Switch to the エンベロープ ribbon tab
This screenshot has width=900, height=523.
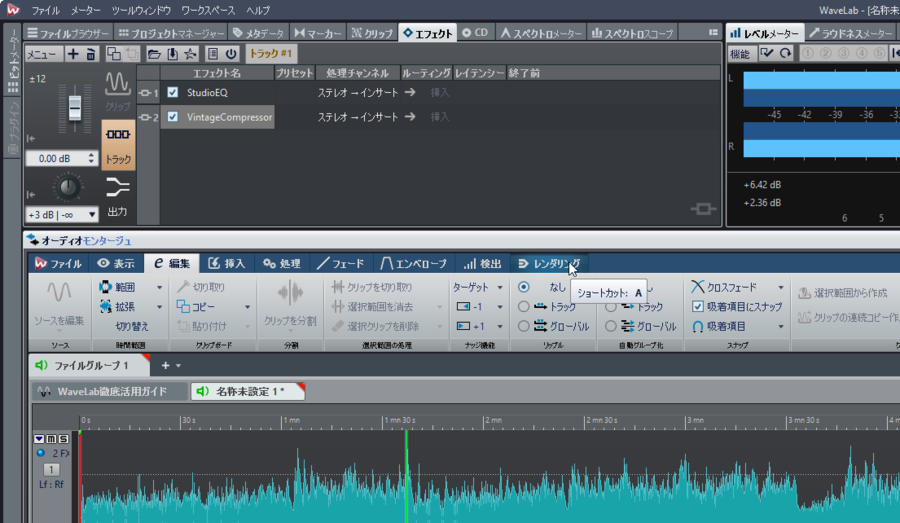[x=413, y=264]
